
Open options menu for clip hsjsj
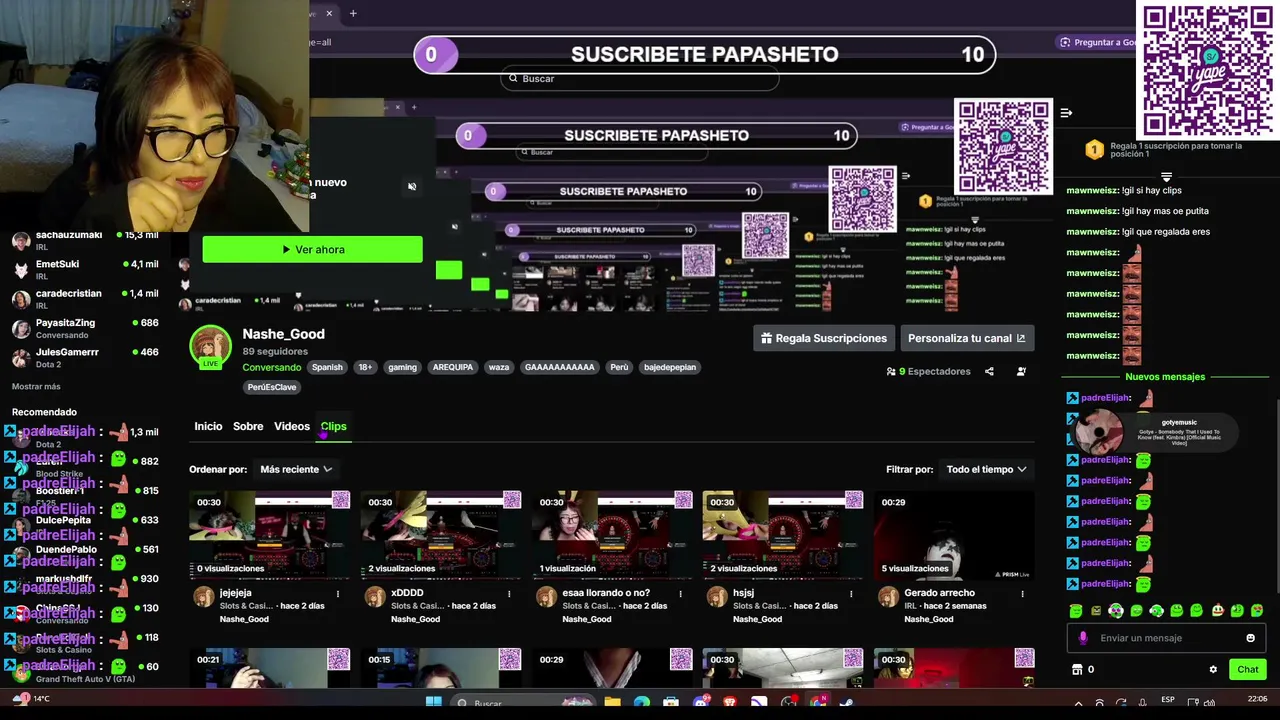(851, 593)
